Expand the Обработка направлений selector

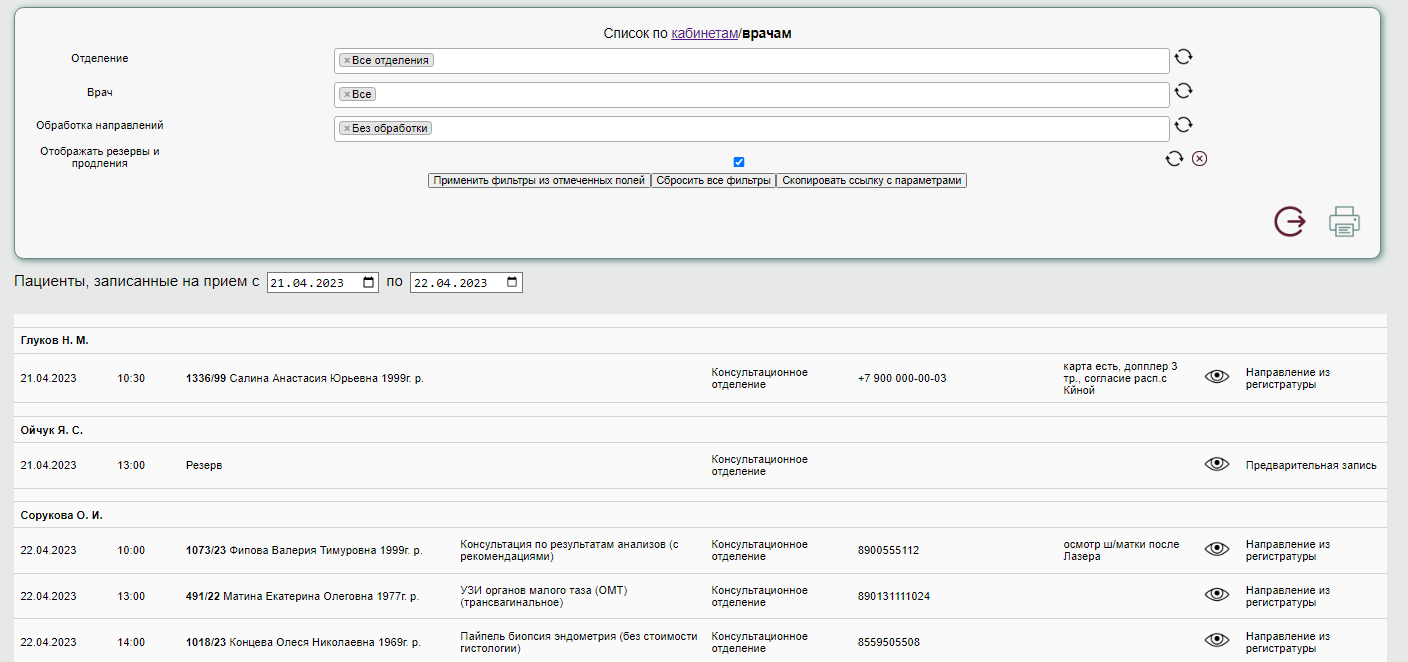click(800, 129)
